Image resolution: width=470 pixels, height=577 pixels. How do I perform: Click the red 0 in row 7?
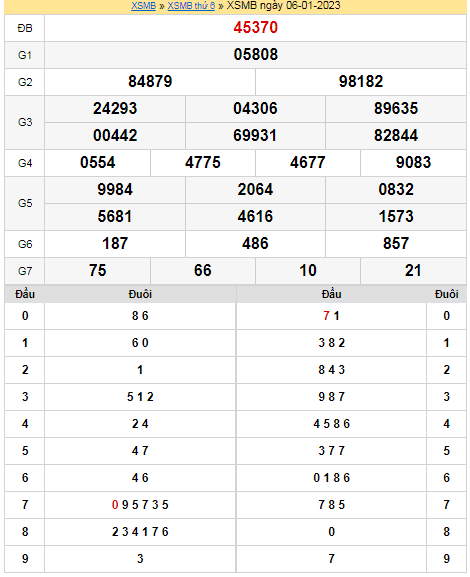(115, 505)
